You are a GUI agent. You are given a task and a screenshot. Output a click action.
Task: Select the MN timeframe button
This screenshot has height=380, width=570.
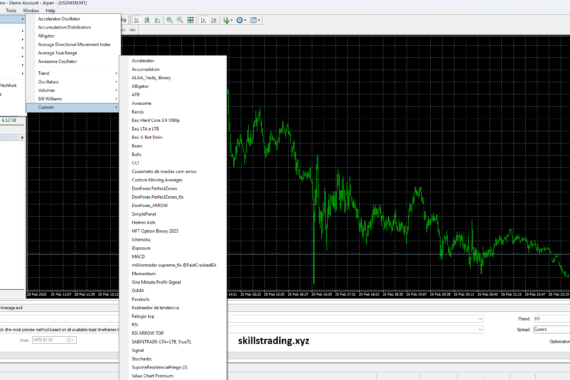[133, 30]
